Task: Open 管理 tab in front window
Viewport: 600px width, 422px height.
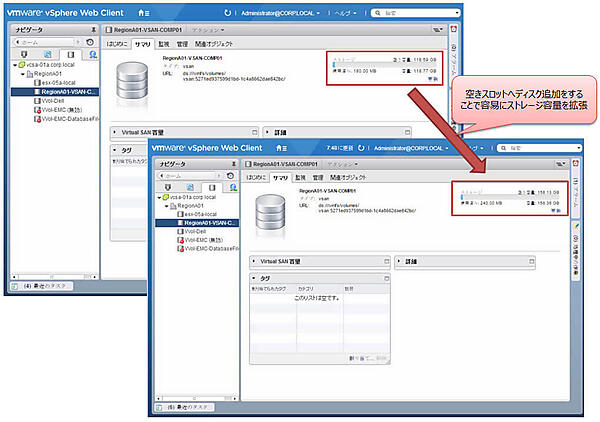Action: point(318,178)
